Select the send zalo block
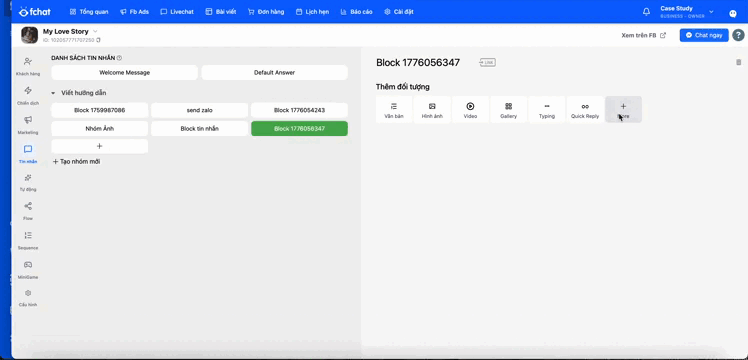748x360 pixels. 199,110
